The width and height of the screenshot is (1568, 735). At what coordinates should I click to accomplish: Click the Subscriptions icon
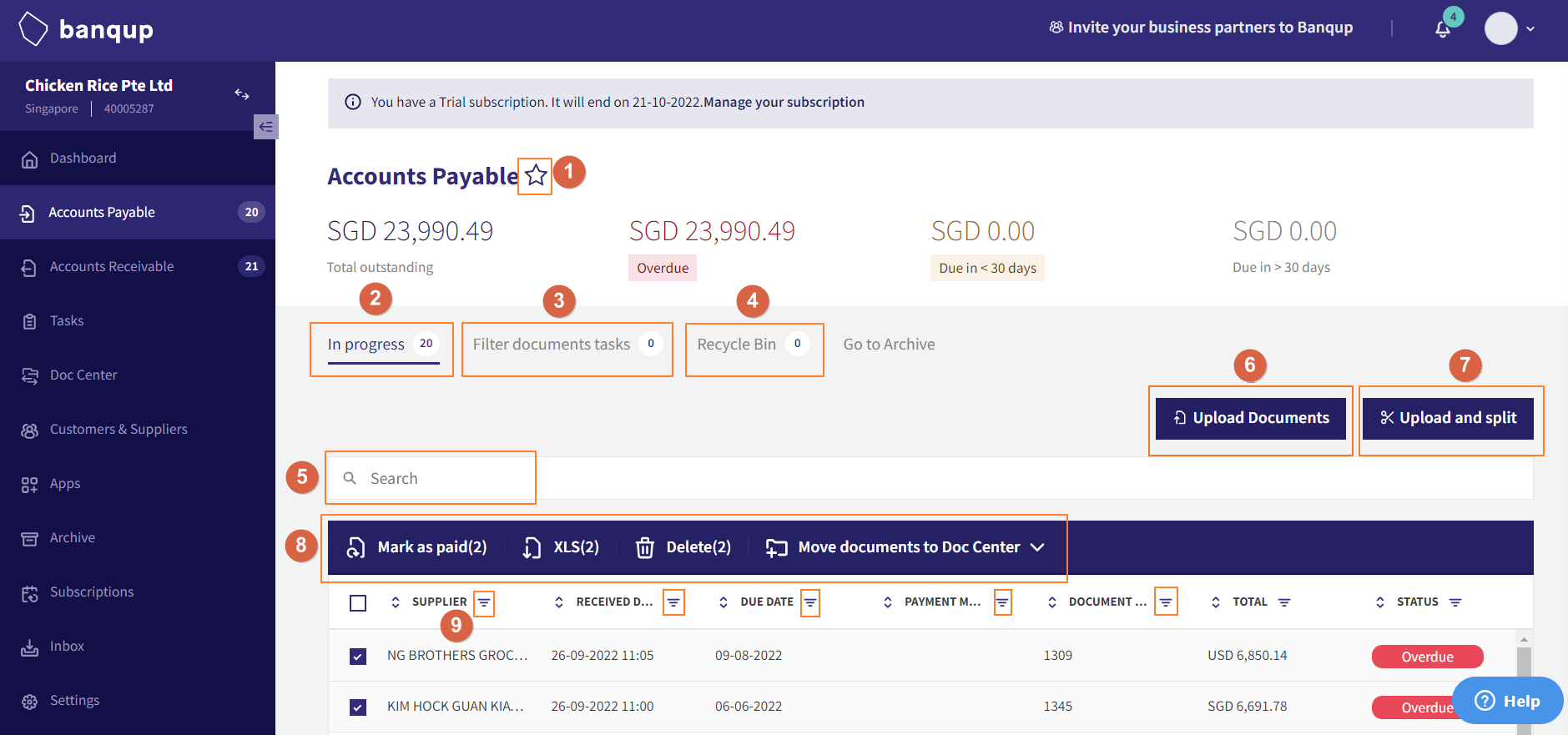point(30,593)
